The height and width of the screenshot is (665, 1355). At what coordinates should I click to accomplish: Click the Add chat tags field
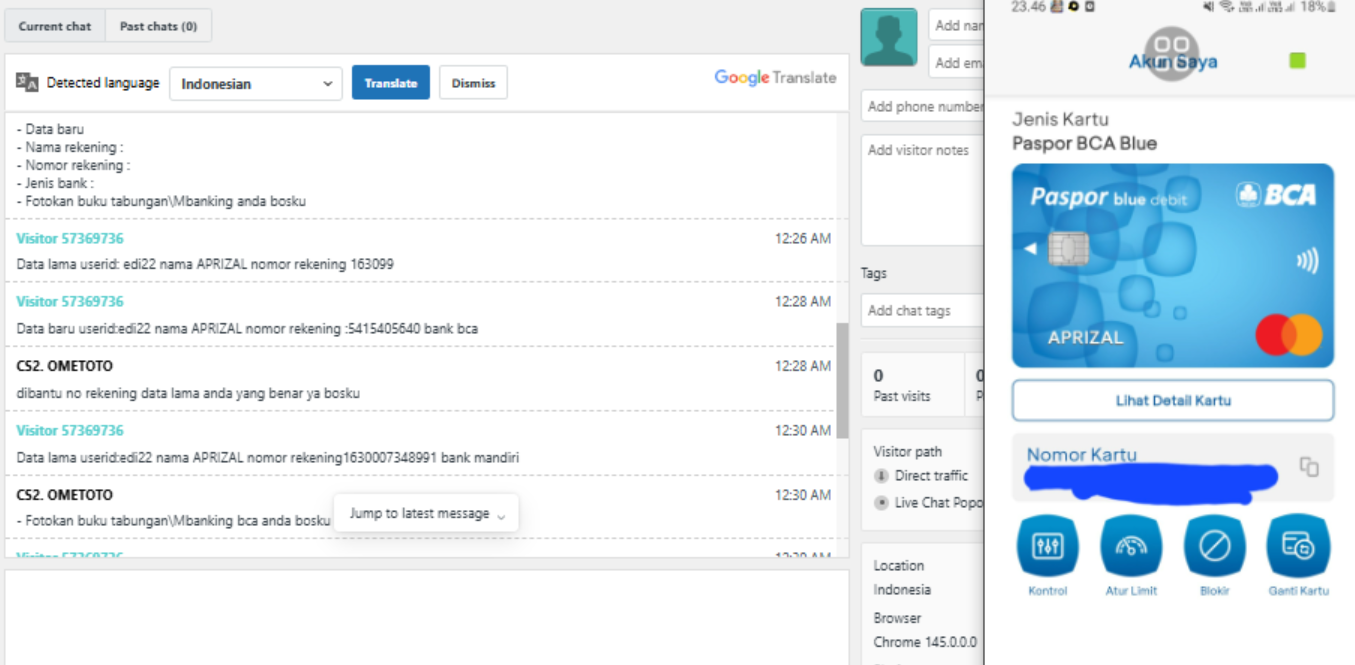click(x=923, y=310)
